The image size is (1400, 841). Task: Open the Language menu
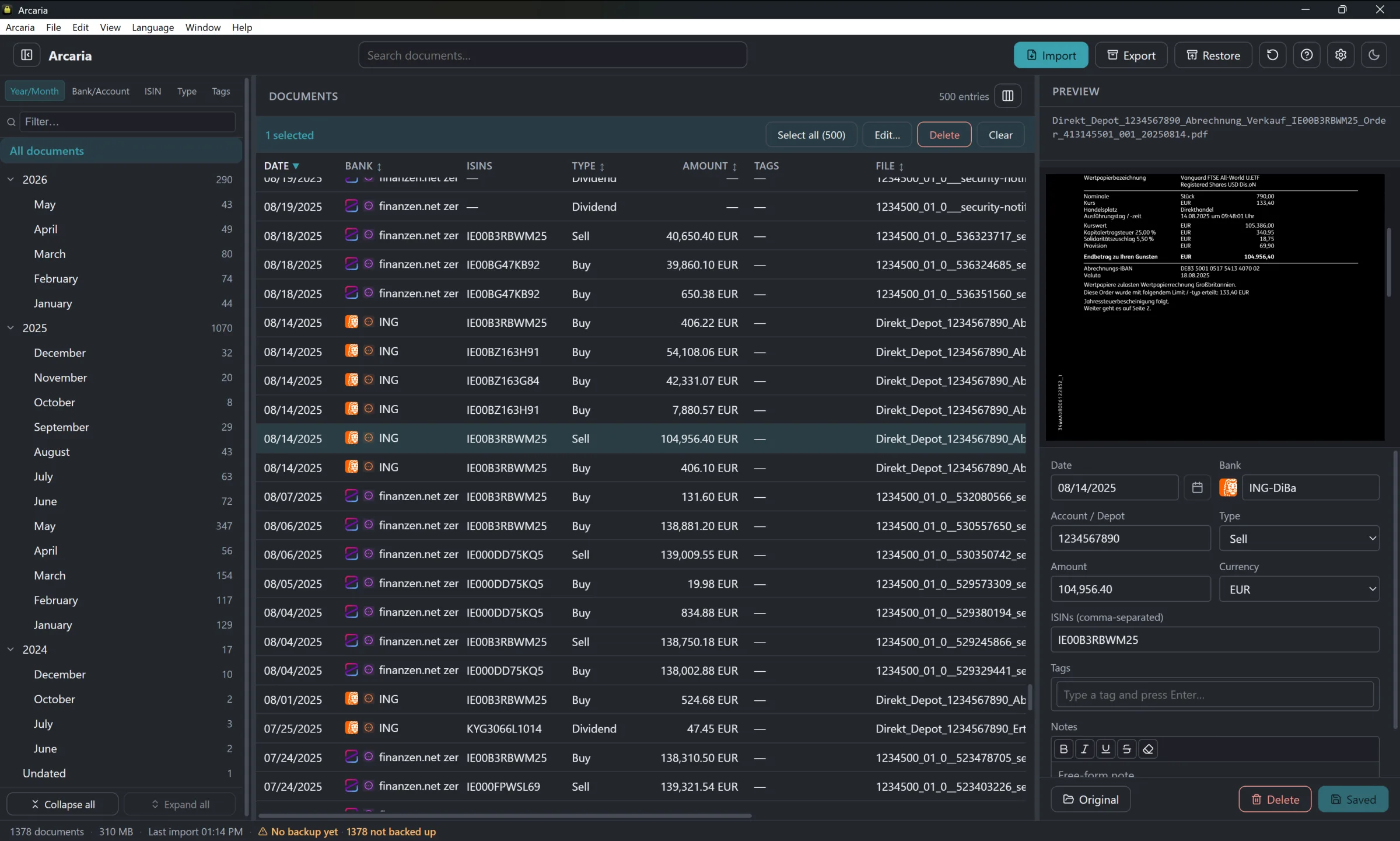[x=153, y=27]
